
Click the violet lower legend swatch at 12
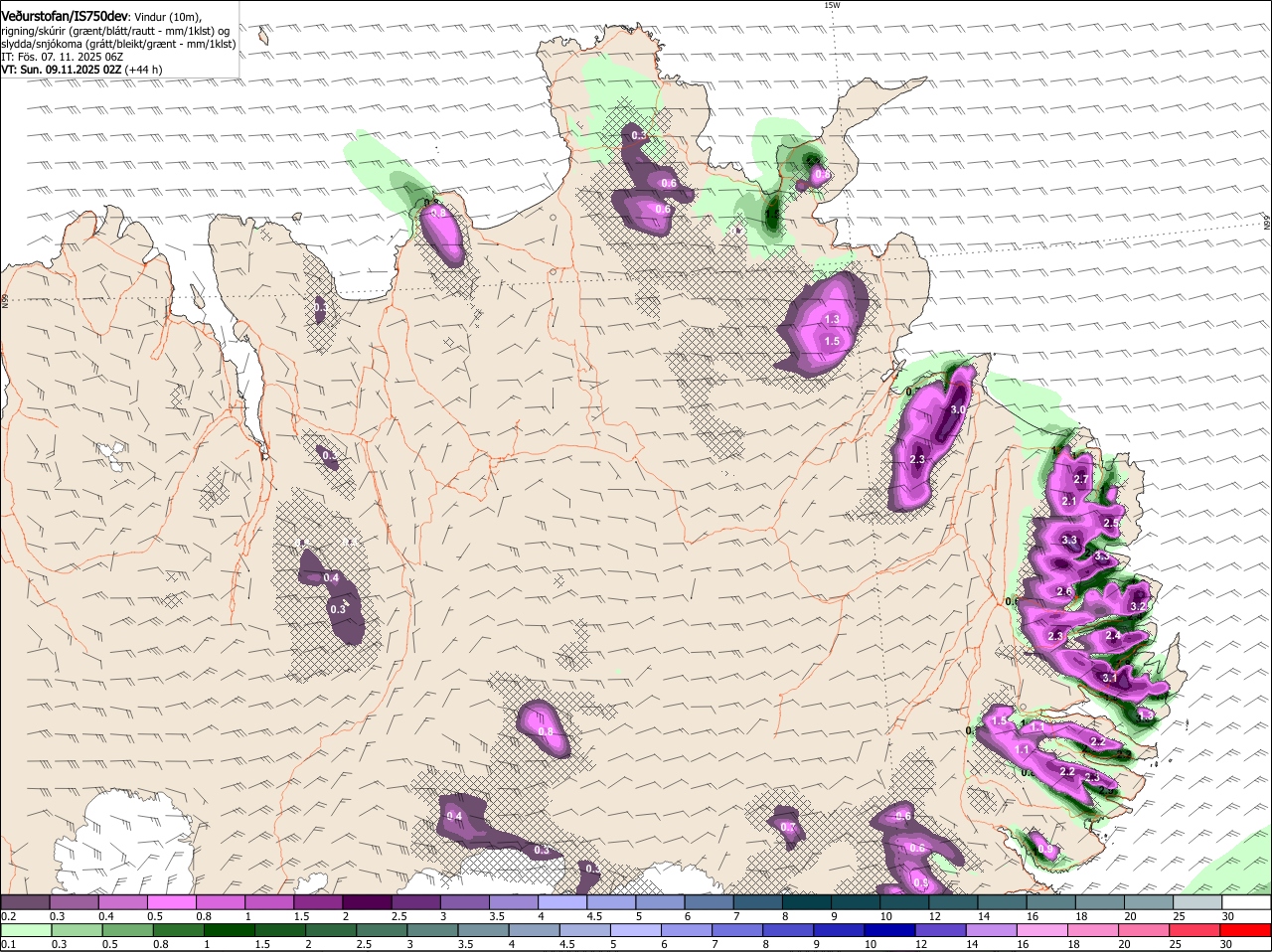coord(940,930)
